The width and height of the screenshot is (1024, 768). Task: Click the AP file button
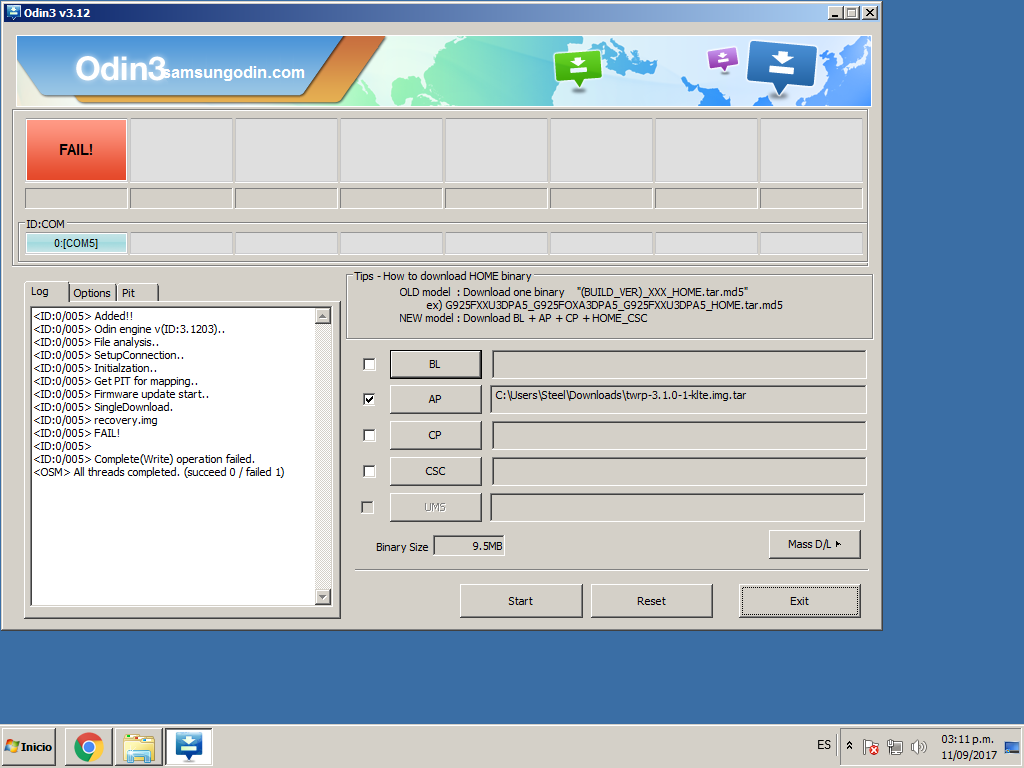[x=436, y=399]
